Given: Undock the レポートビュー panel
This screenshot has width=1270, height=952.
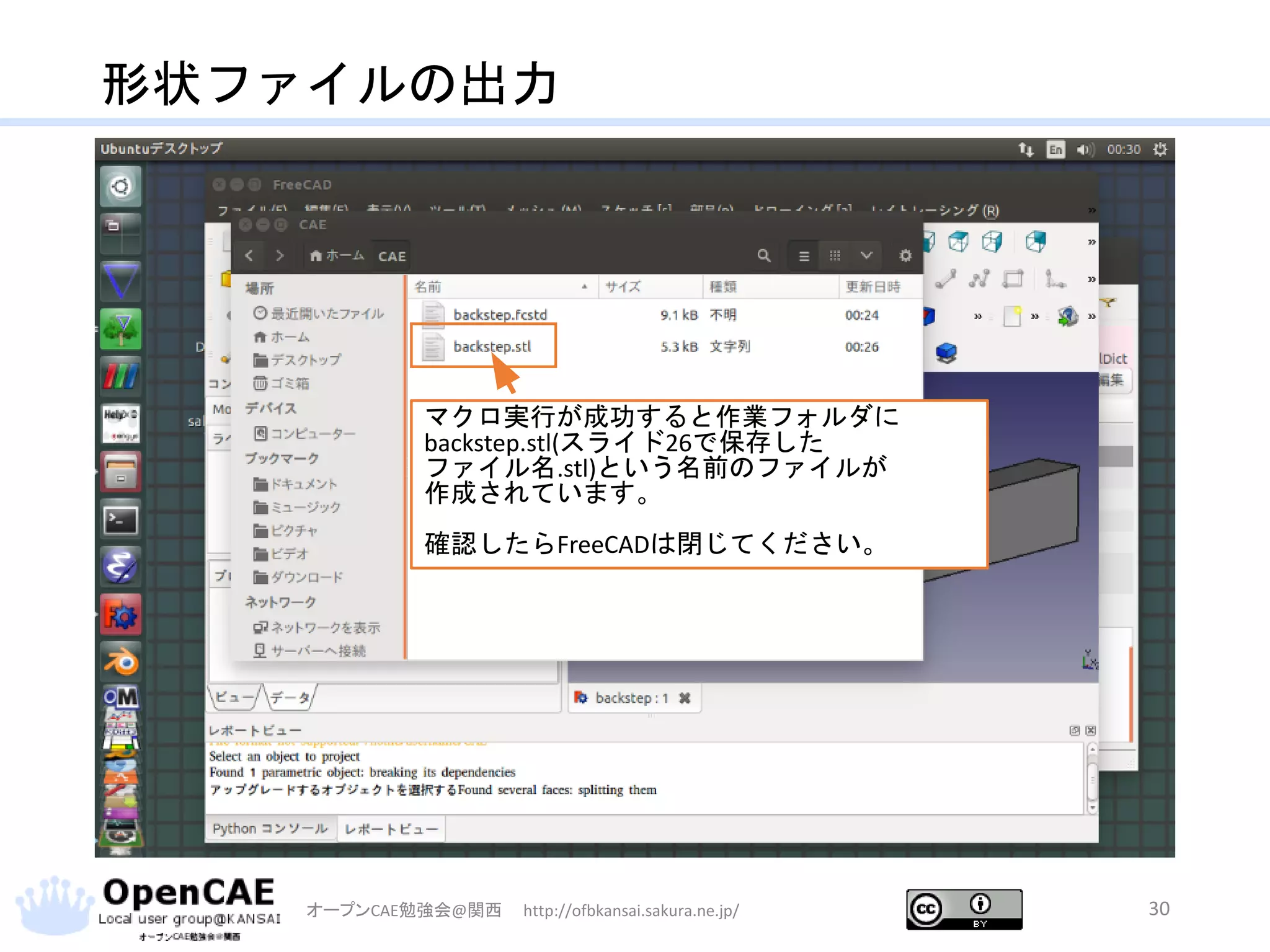Looking at the screenshot, I should tap(1075, 730).
